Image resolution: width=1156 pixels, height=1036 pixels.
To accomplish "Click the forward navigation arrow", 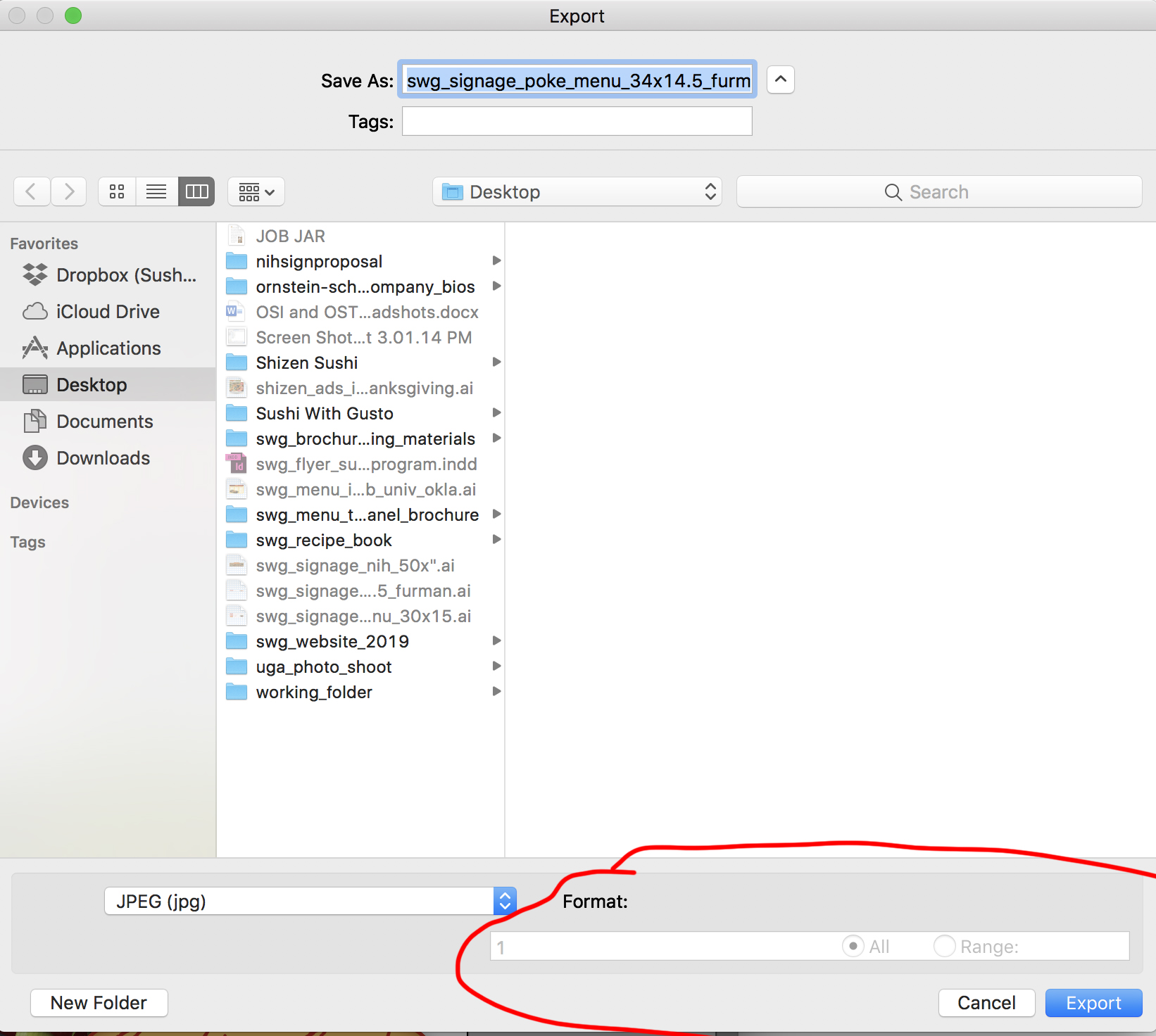I will click(x=68, y=191).
